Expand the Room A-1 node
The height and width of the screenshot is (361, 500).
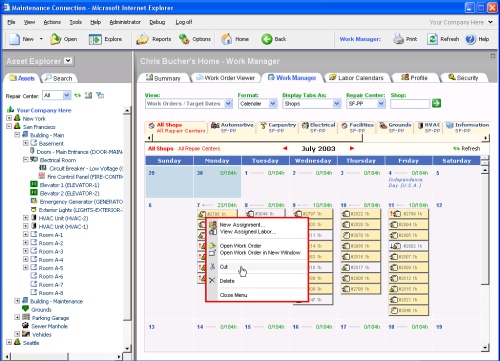click(x=25, y=234)
